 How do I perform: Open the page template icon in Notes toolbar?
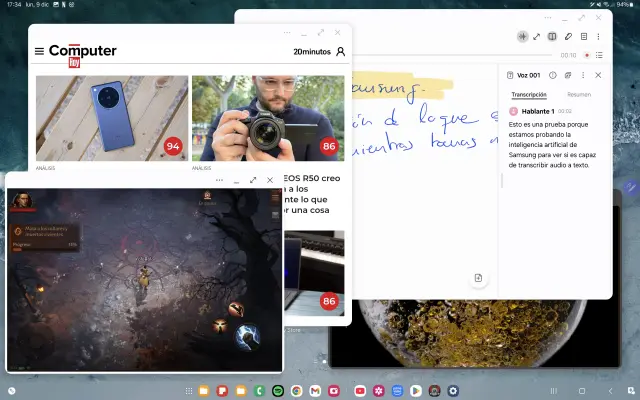pyautogui.click(x=584, y=37)
